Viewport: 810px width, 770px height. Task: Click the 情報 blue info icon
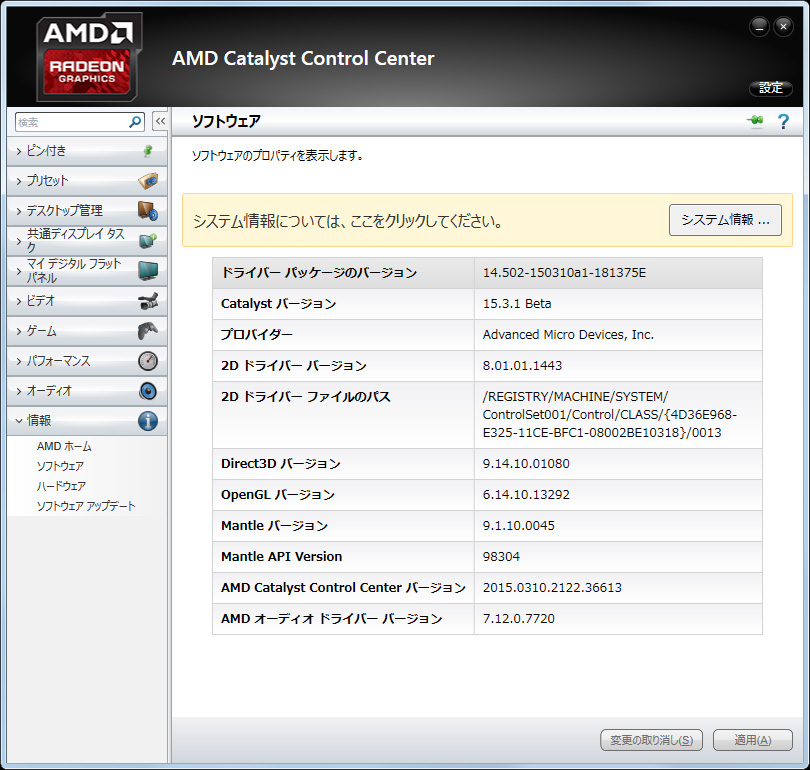[148, 421]
